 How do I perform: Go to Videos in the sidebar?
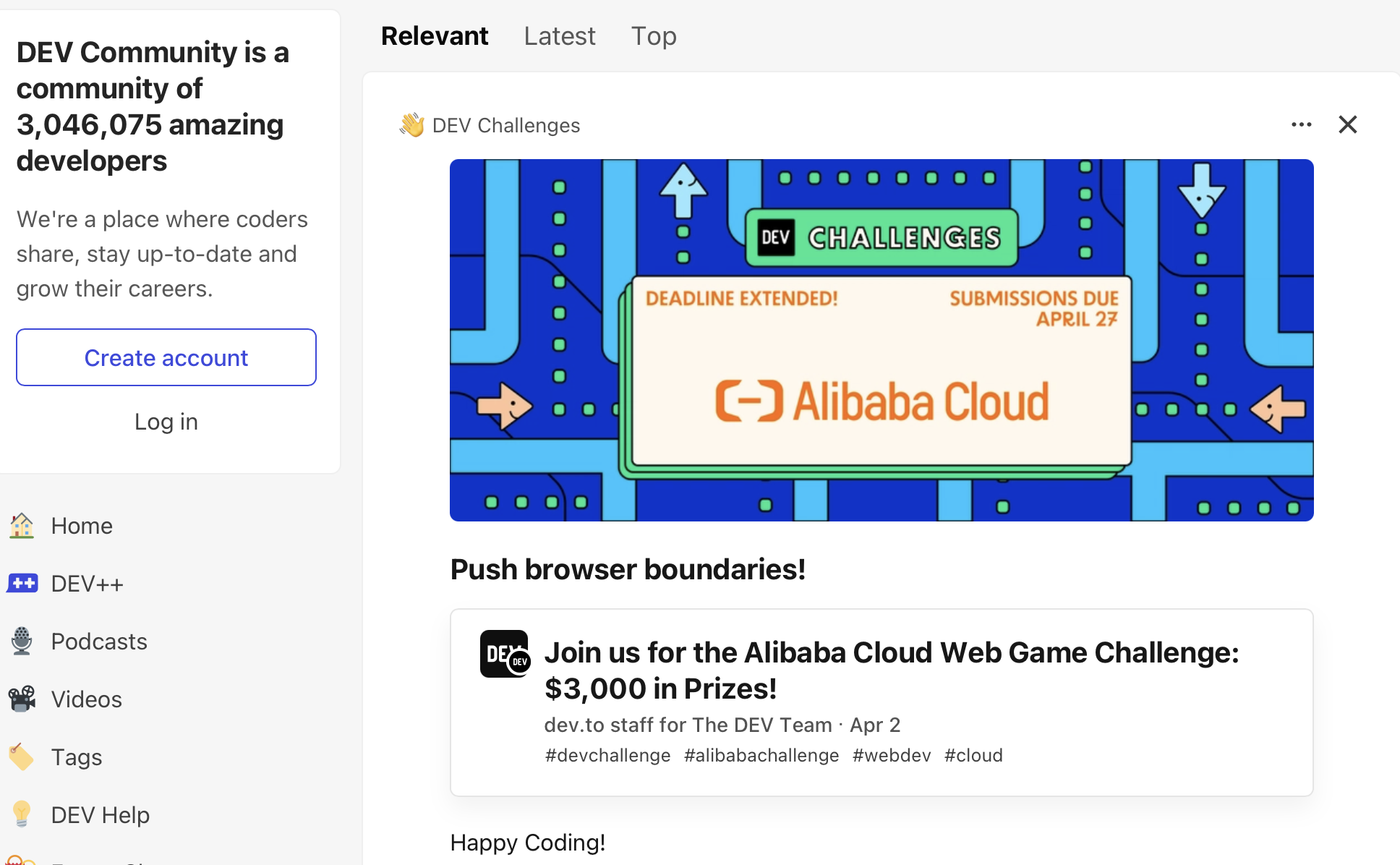[x=87, y=699]
